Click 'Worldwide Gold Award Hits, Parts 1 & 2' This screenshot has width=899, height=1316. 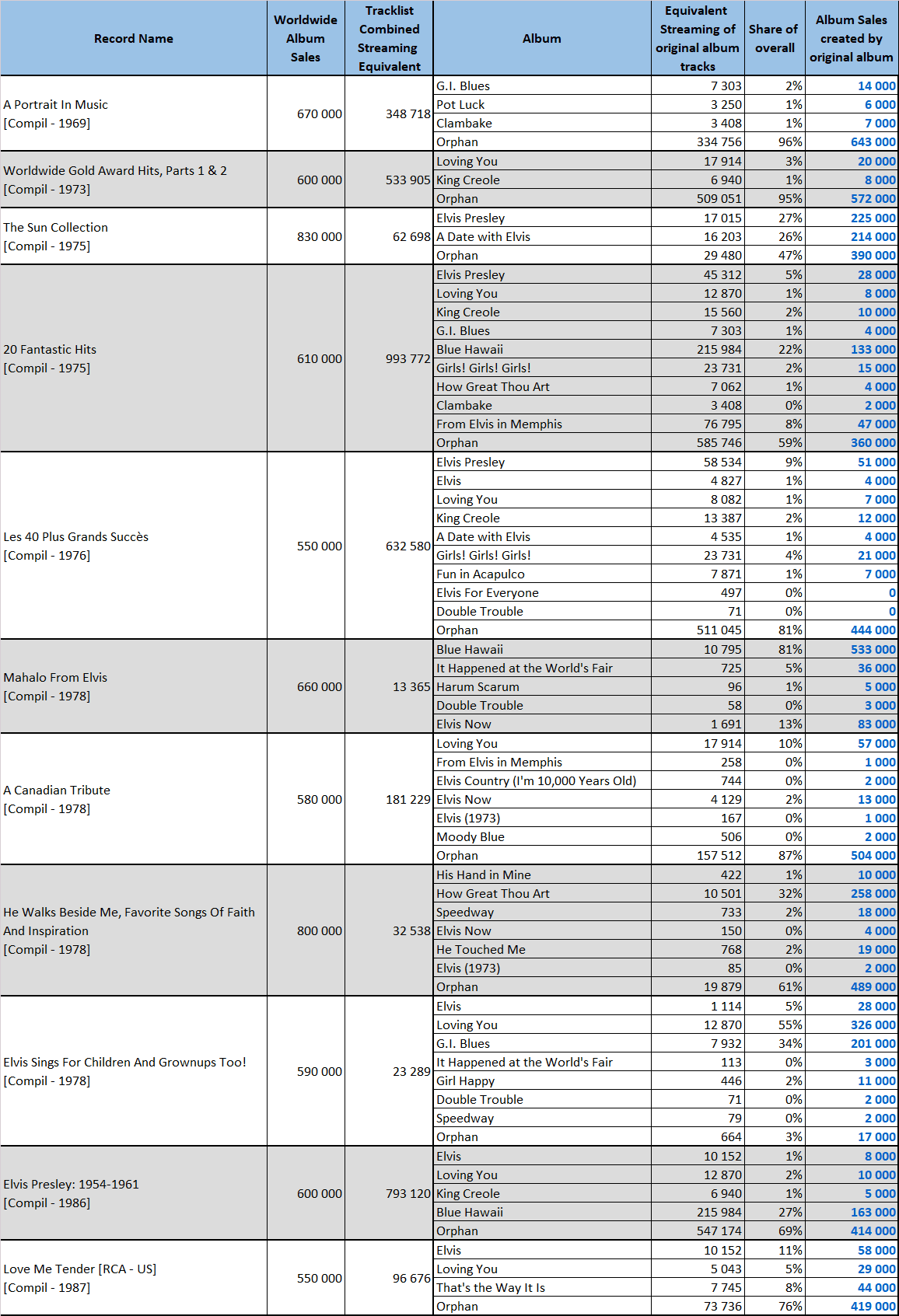point(134,180)
